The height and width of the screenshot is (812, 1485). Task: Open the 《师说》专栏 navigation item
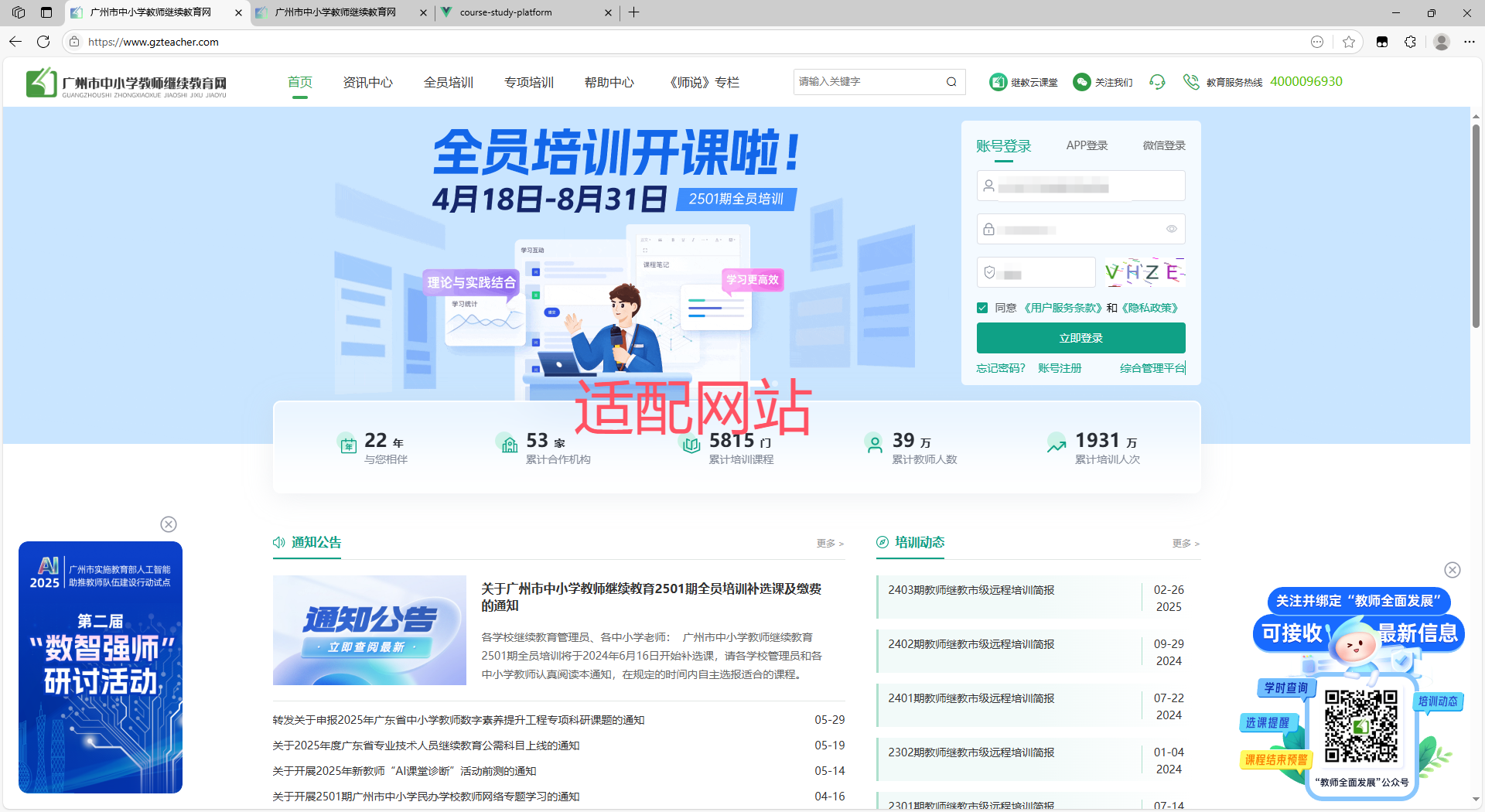coord(704,82)
